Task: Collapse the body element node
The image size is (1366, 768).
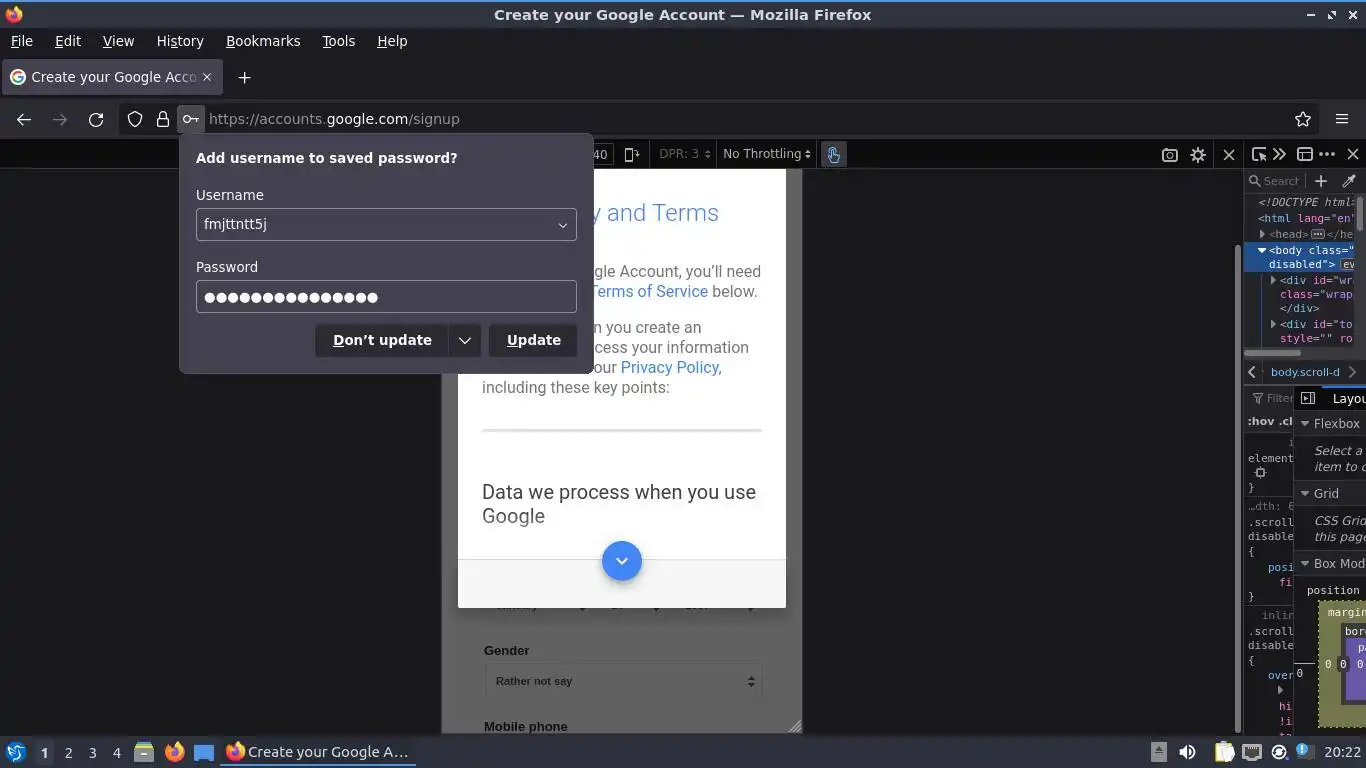Action: [1262, 250]
